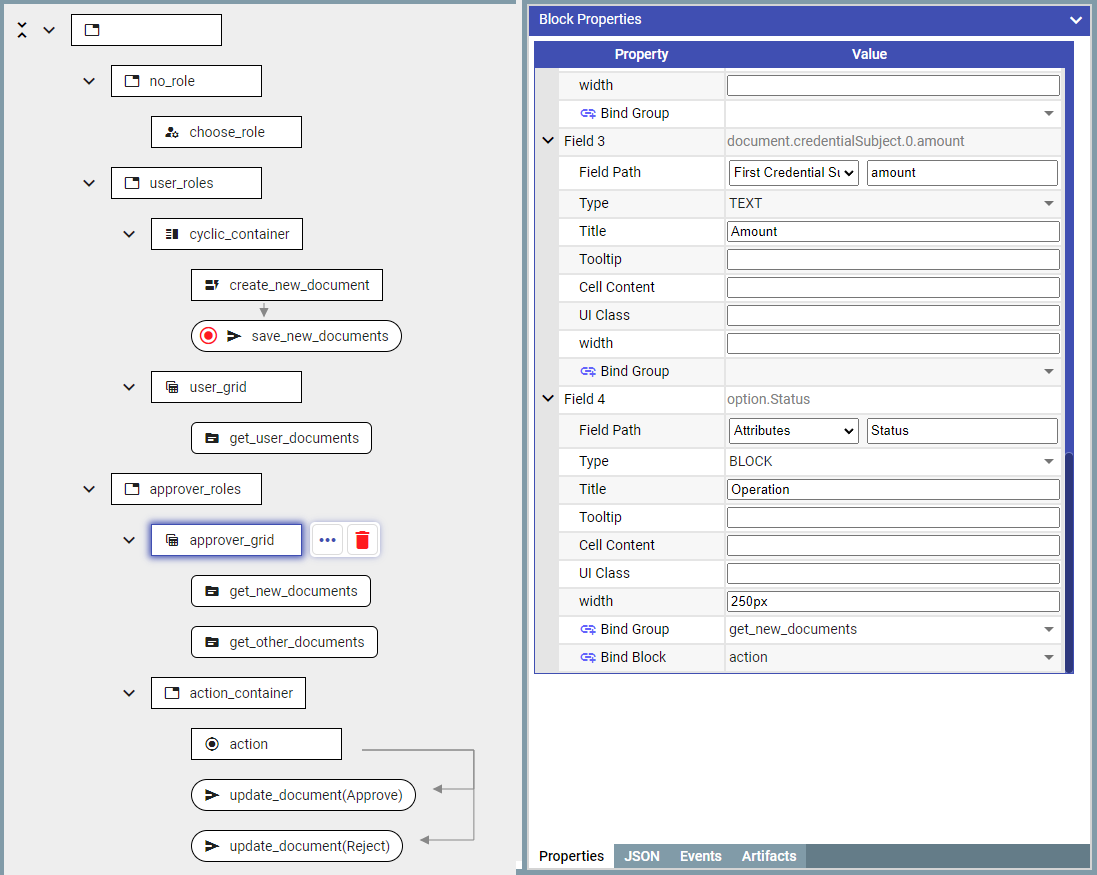Click the create_new_document block icon
1097x875 pixels.
pyautogui.click(x=212, y=285)
